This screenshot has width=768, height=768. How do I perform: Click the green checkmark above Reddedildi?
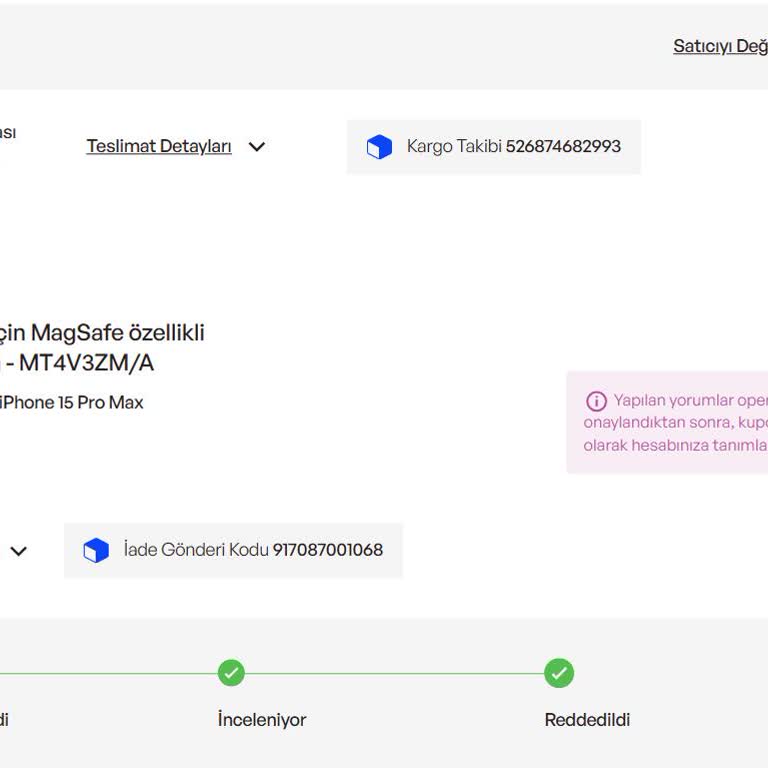[x=559, y=673]
